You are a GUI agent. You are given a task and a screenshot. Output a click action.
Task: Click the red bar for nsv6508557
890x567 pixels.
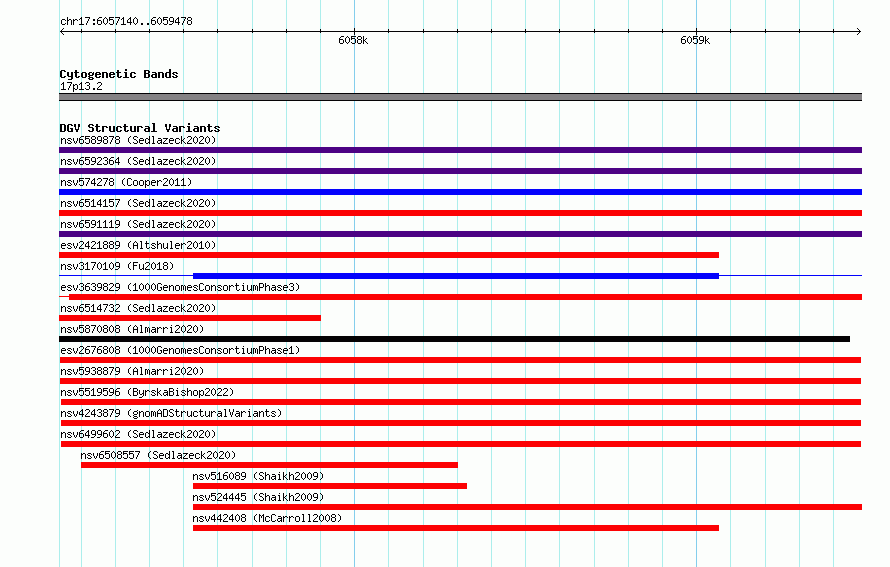[x=269, y=465]
